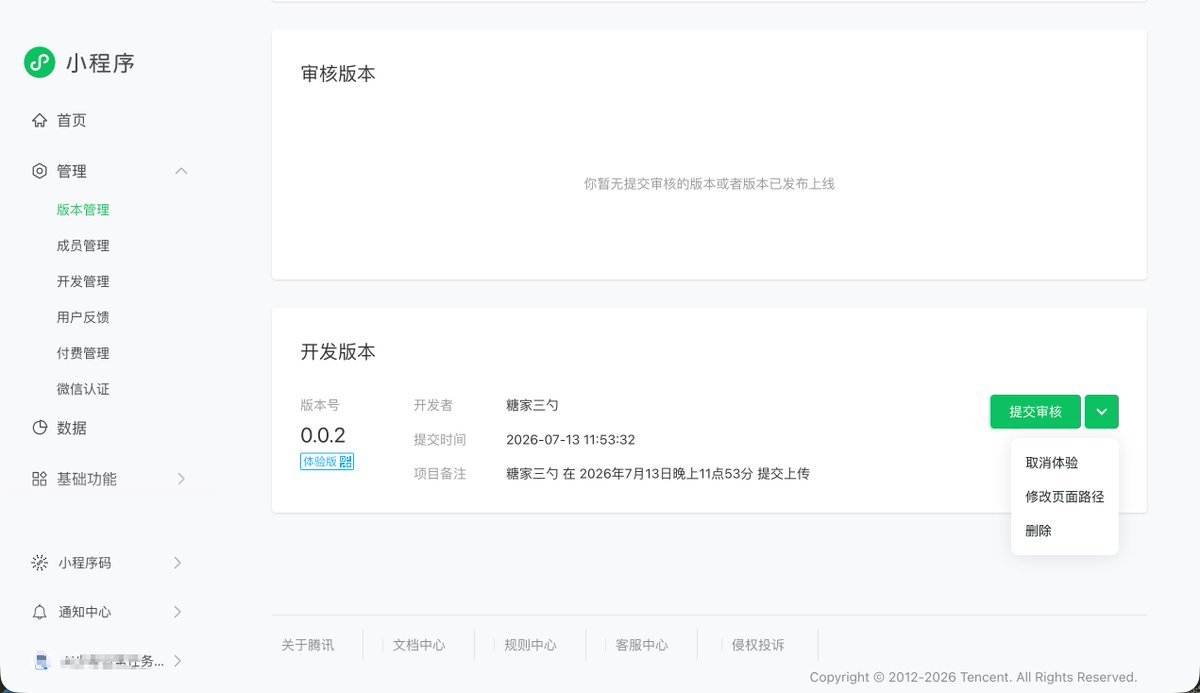Open 成员管理 in the sidebar
1200x693 pixels.
[83, 246]
